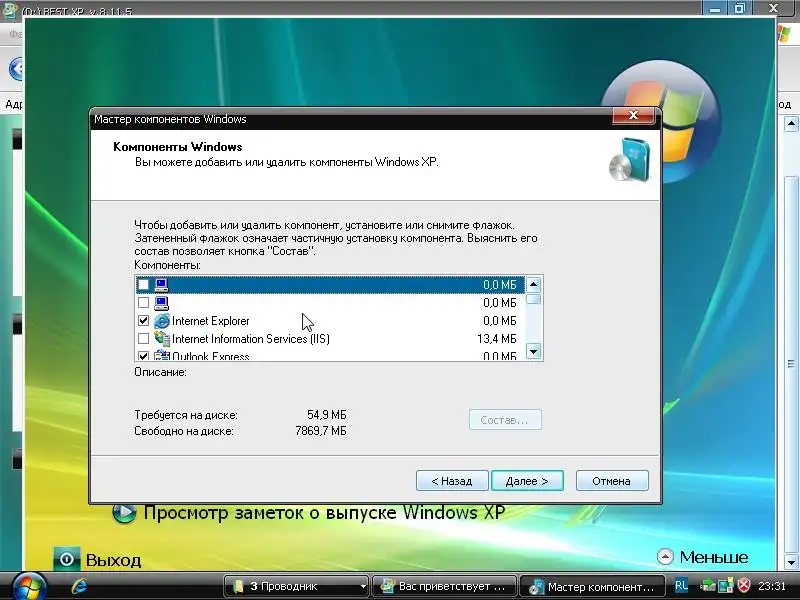The image size is (800, 600).
Task: Click the 23:31 taskbar clock
Action: [771, 586]
